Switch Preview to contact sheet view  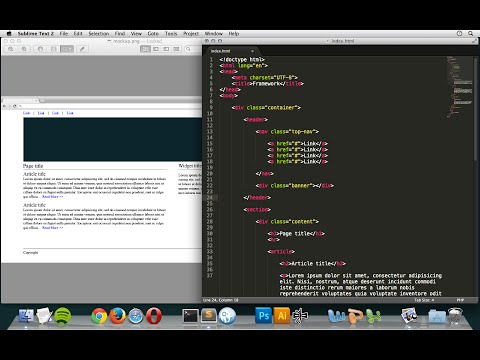[176, 49]
